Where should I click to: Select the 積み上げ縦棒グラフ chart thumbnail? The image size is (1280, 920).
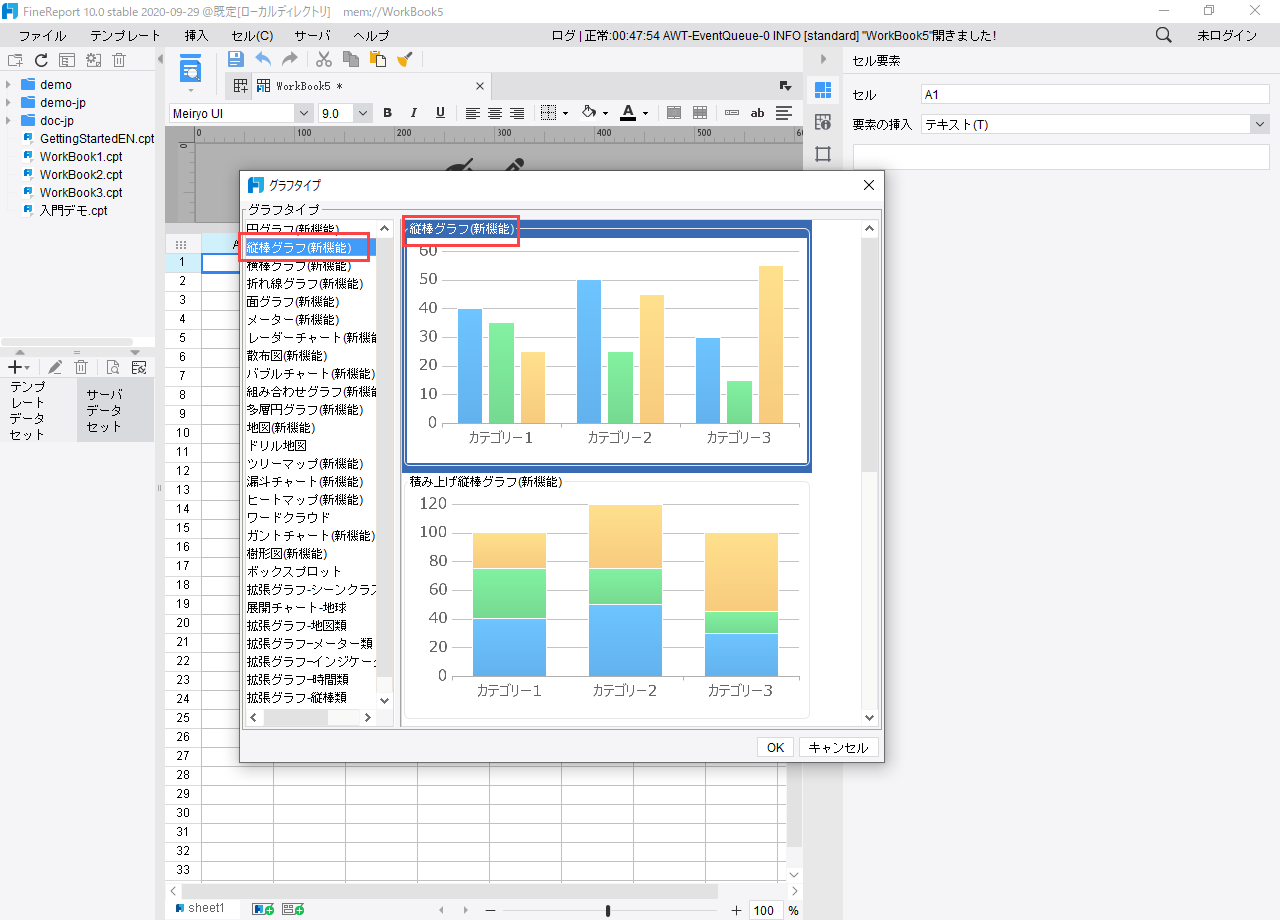coord(606,598)
